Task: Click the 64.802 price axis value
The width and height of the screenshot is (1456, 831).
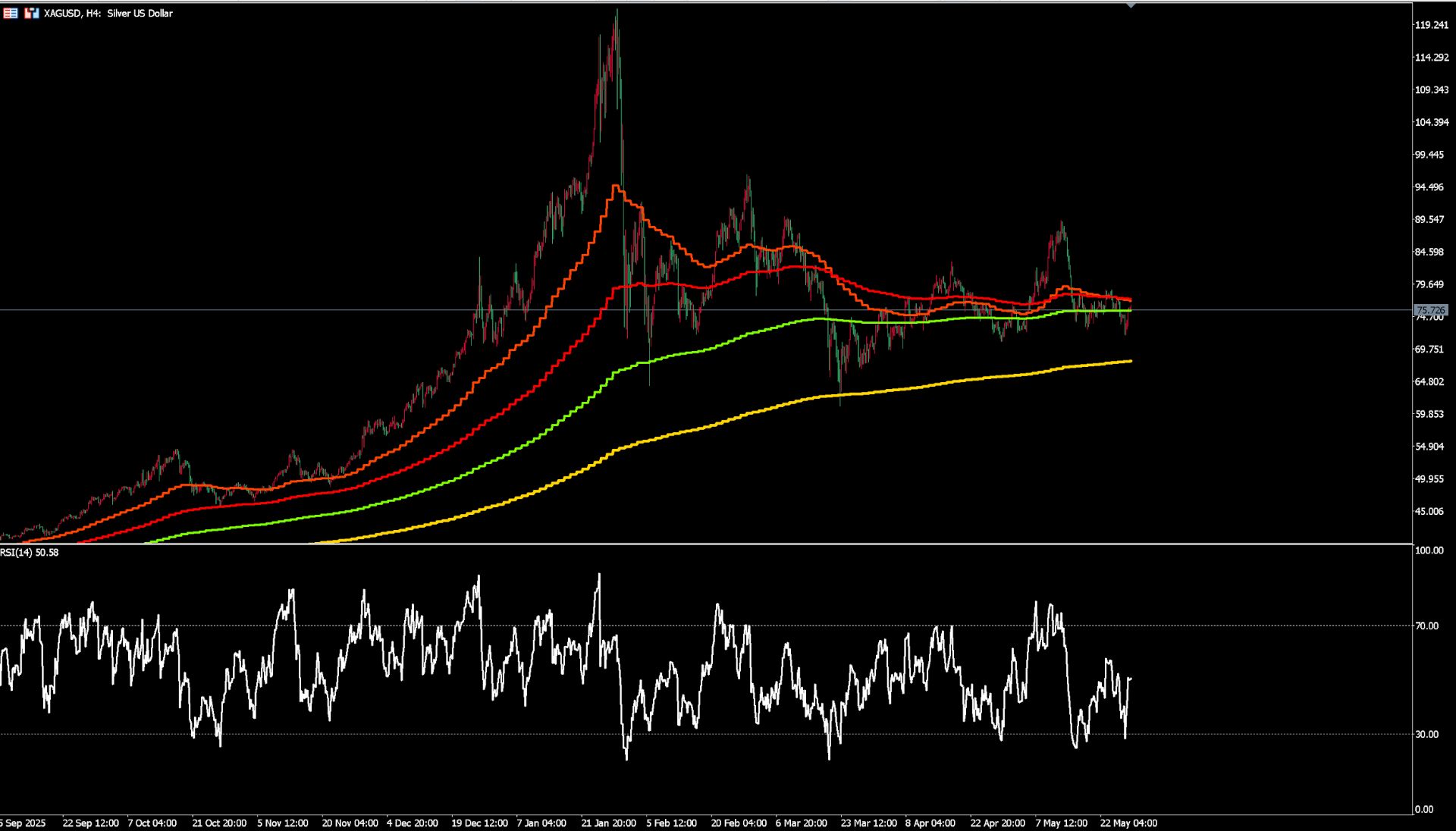Action: pos(1429,381)
